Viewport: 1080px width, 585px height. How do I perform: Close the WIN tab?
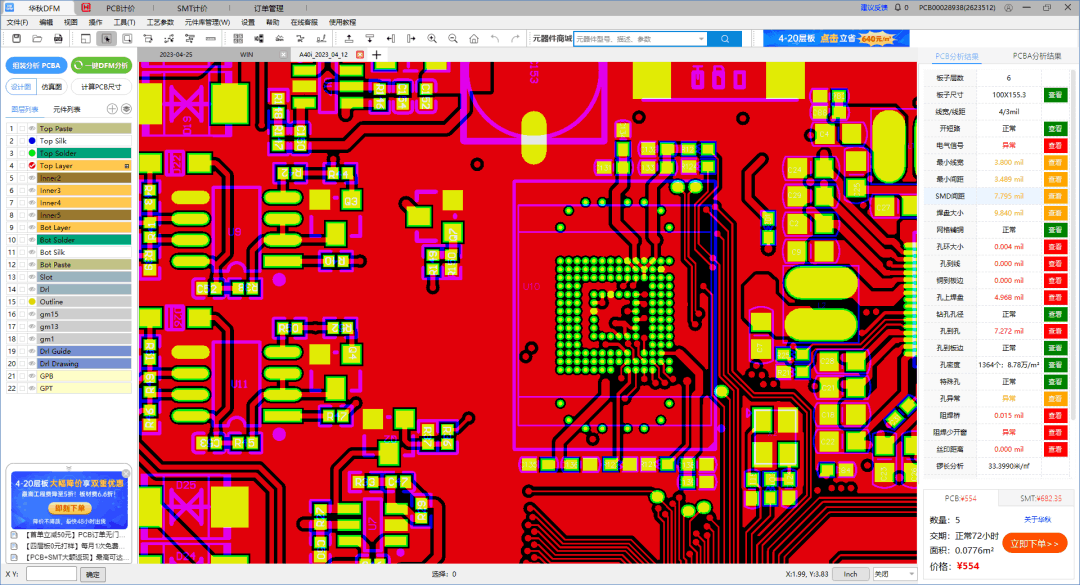(283, 54)
